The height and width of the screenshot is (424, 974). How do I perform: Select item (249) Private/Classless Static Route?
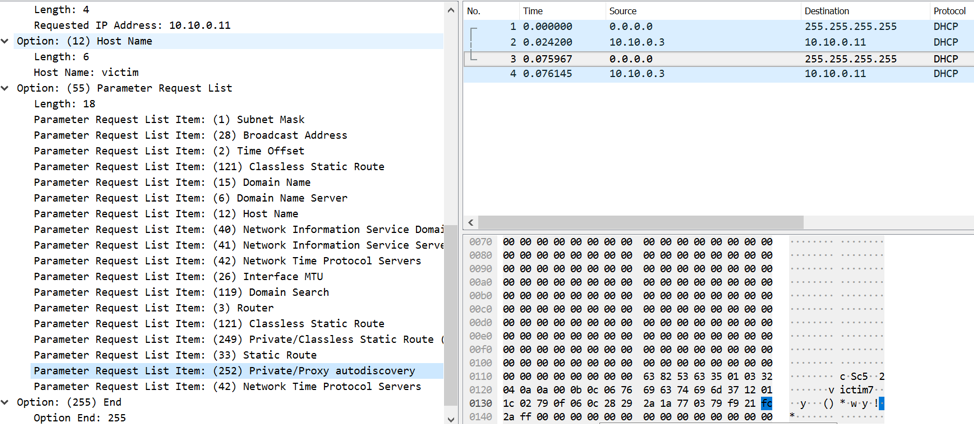click(239, 340)
